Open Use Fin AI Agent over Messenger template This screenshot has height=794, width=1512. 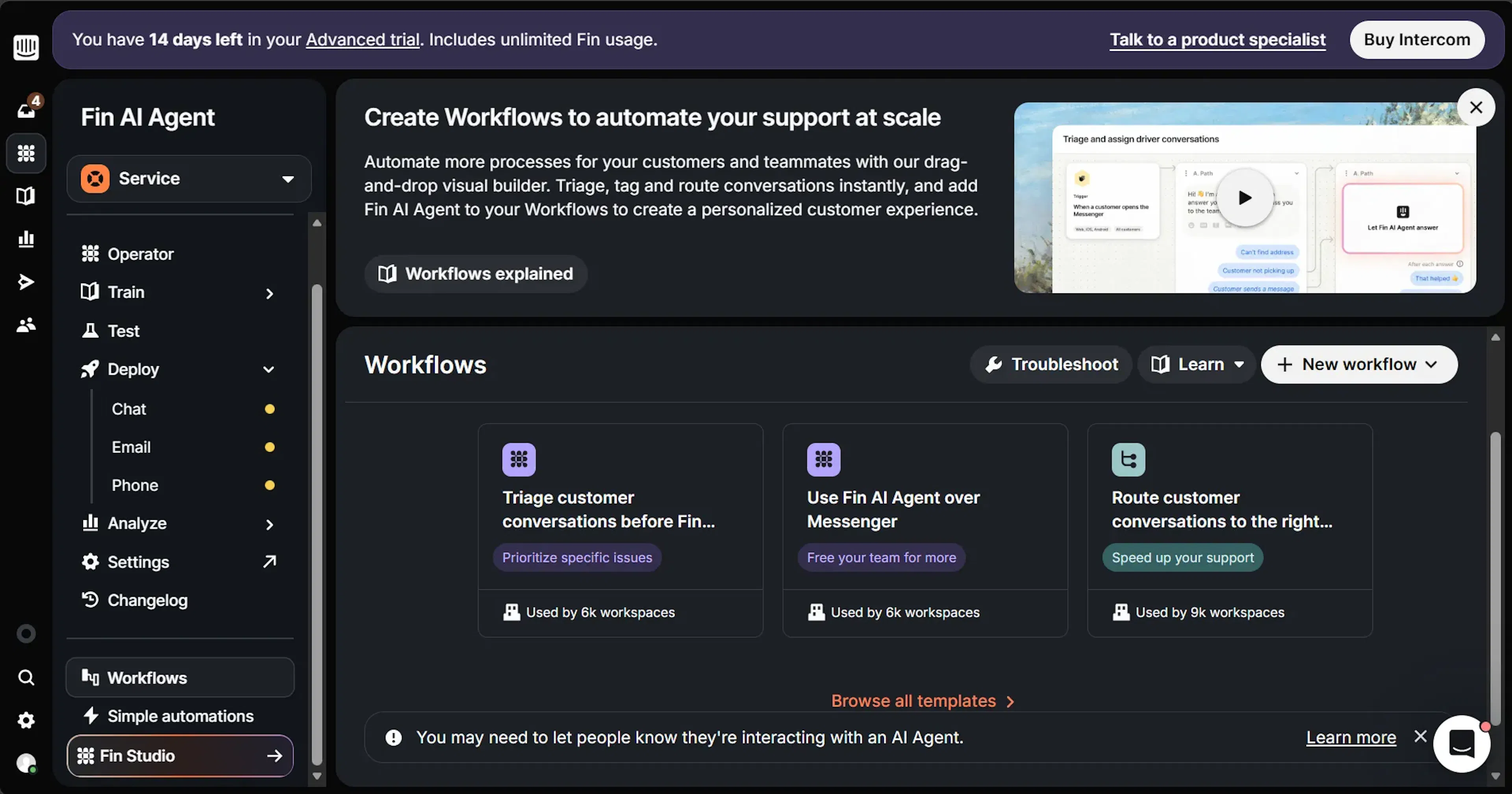point(925,530)
